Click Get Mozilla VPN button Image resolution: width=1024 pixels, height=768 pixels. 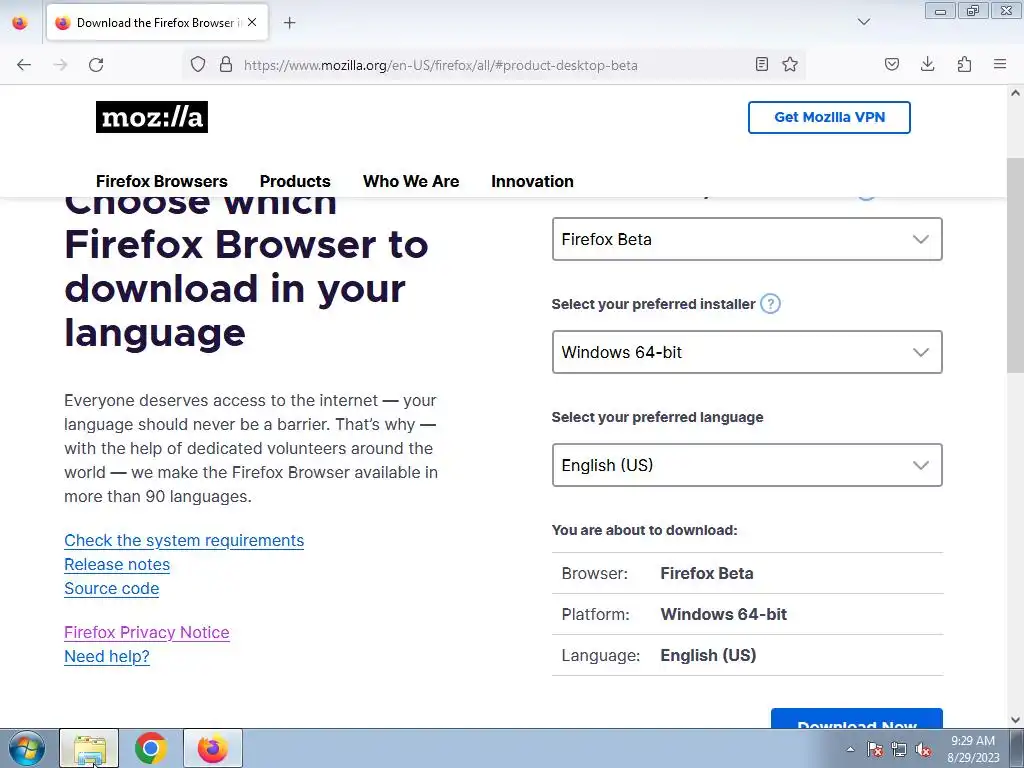pos(829,118)
